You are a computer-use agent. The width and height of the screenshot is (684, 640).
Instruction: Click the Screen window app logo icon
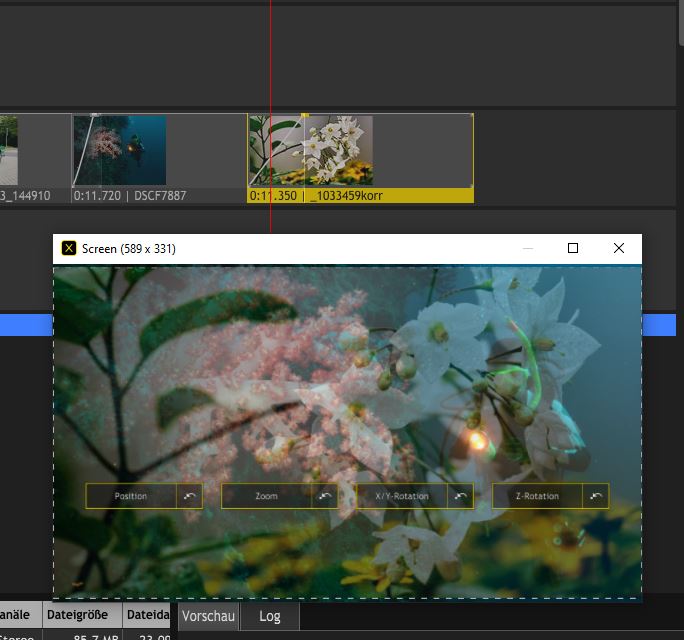pos(69,249)
